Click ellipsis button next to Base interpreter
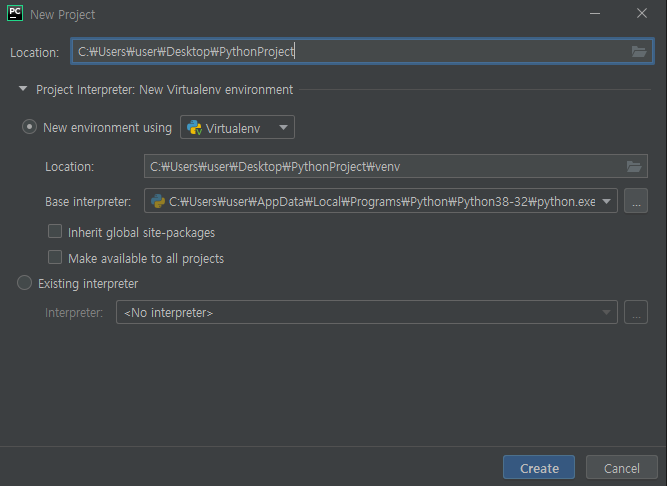This screenshot has width=667, height=486. (636, 201)
